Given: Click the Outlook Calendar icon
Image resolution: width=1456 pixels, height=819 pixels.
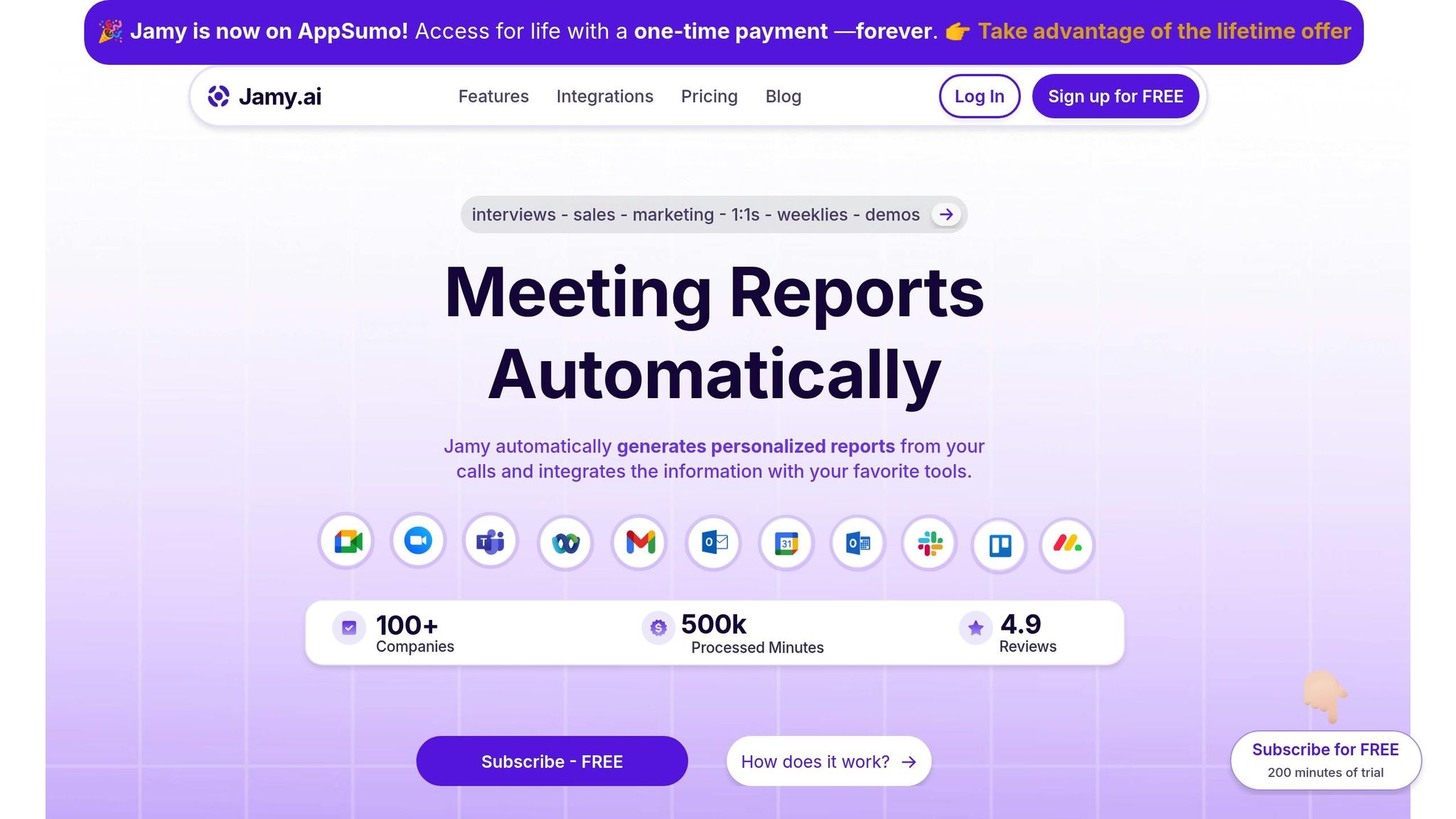Looking at the screenshot, I should tap(857, 544).
